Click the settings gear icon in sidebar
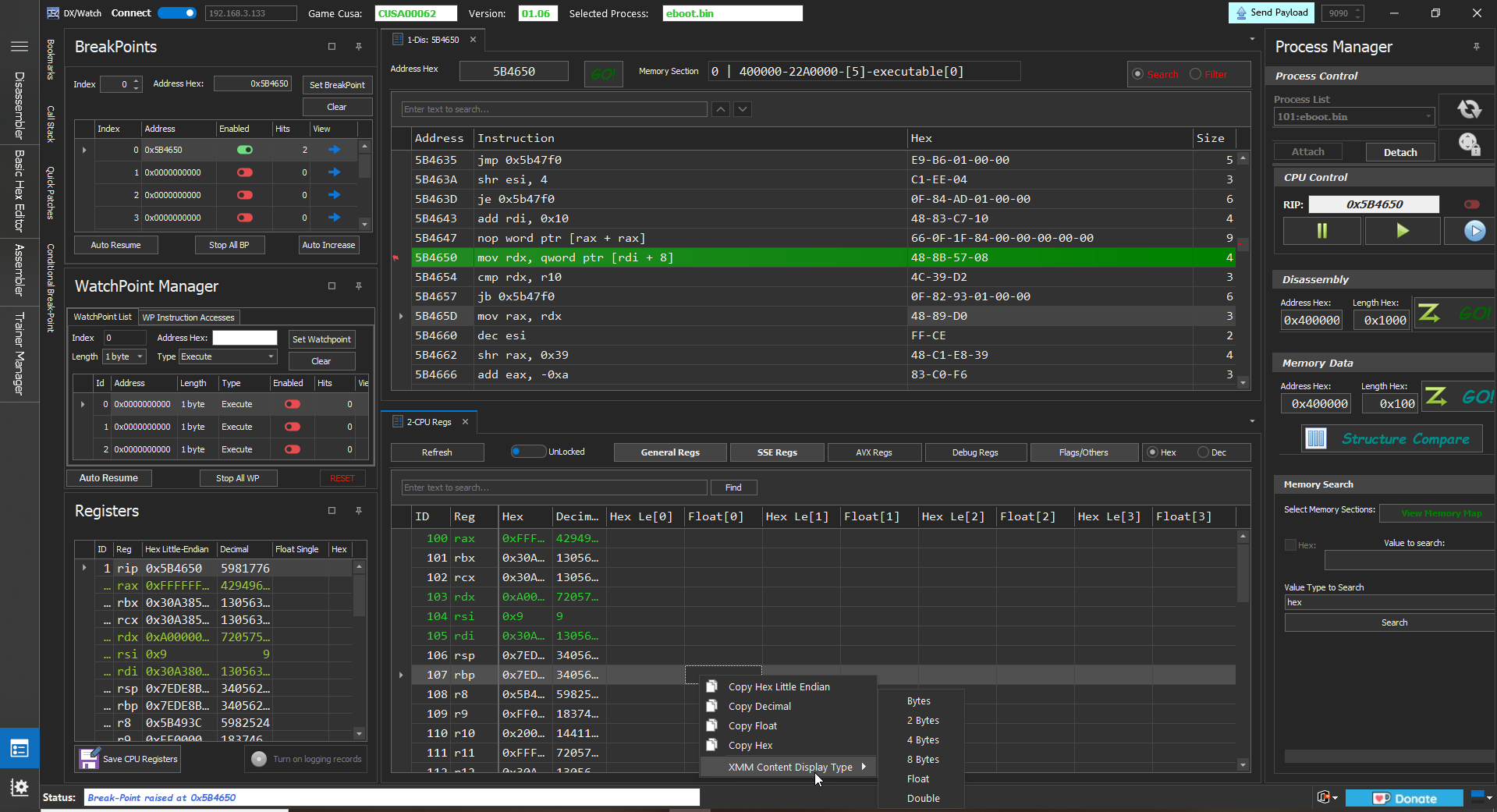The height and width of the screenshot is (812, 1497). click(x=20, y=787)
